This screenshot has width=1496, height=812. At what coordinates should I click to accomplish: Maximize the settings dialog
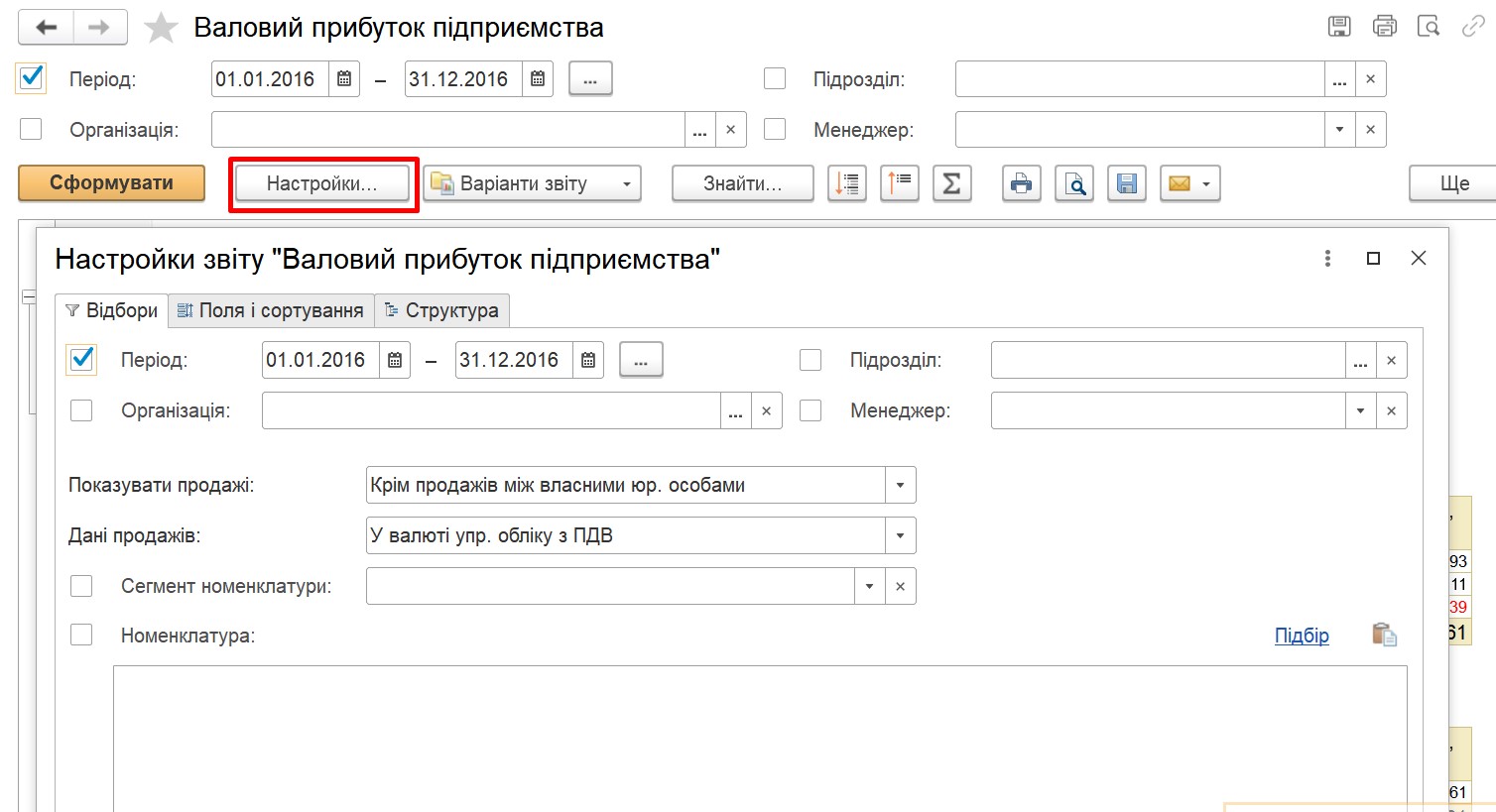[x=1373, y=259]
